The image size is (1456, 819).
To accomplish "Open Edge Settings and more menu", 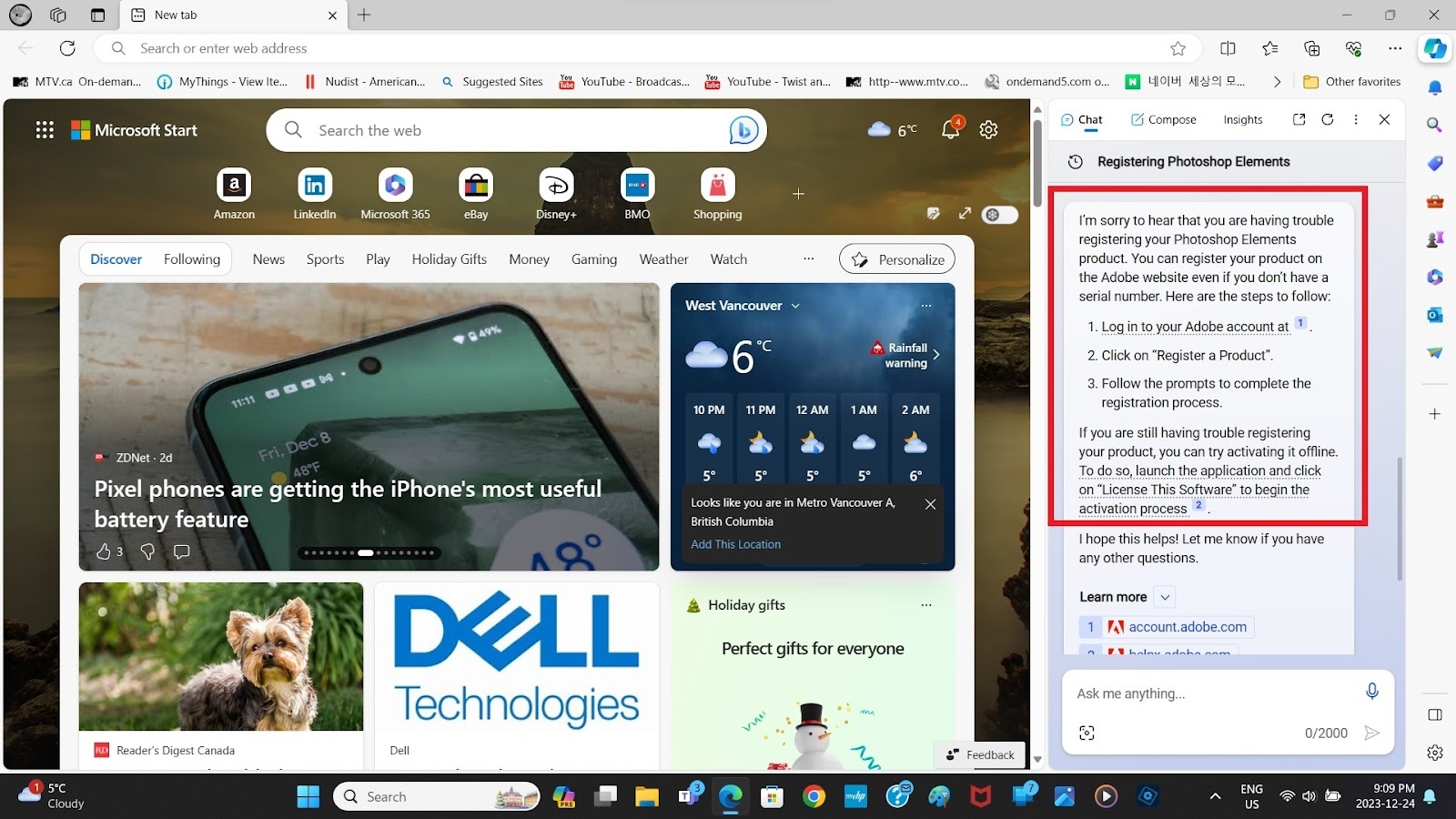I will [1395, 48].
